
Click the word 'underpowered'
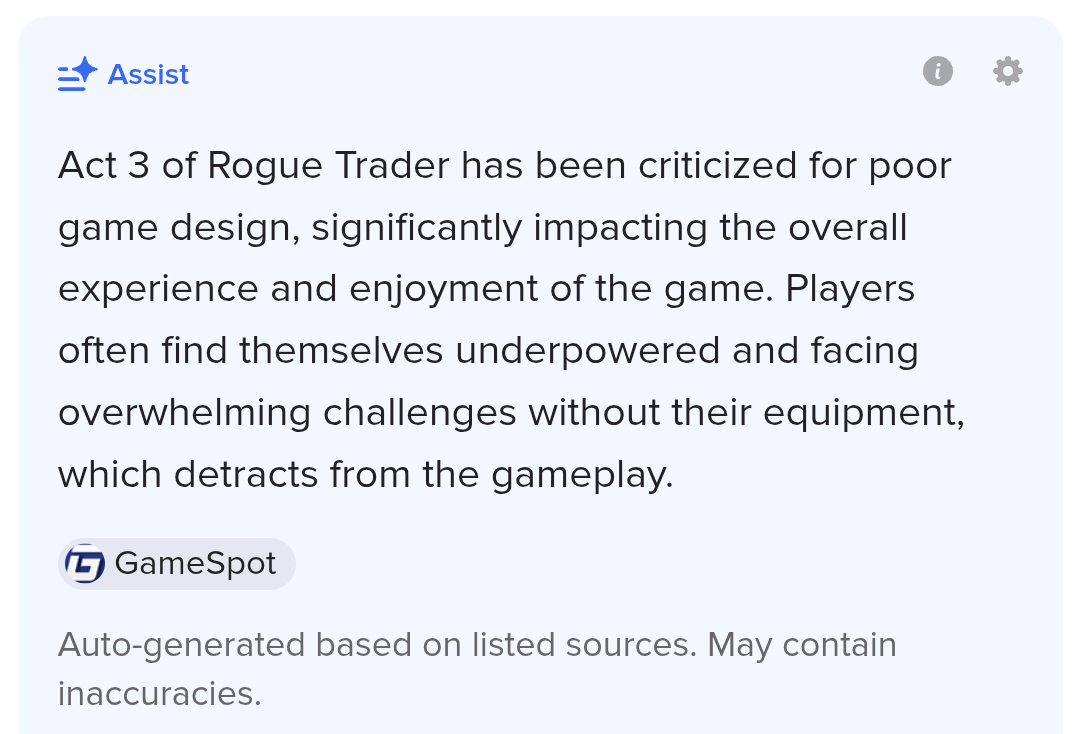[x=587, y=352]
